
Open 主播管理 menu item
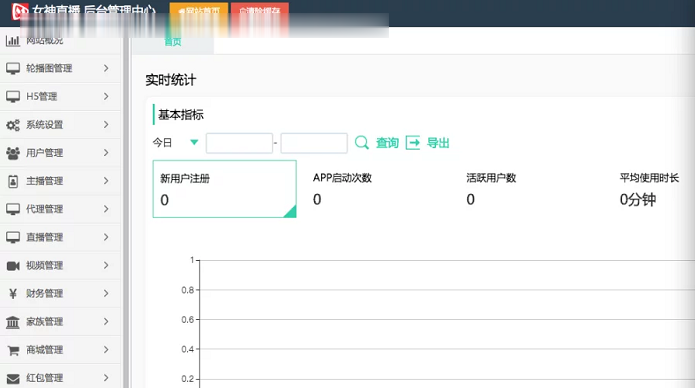pos(60,181)
